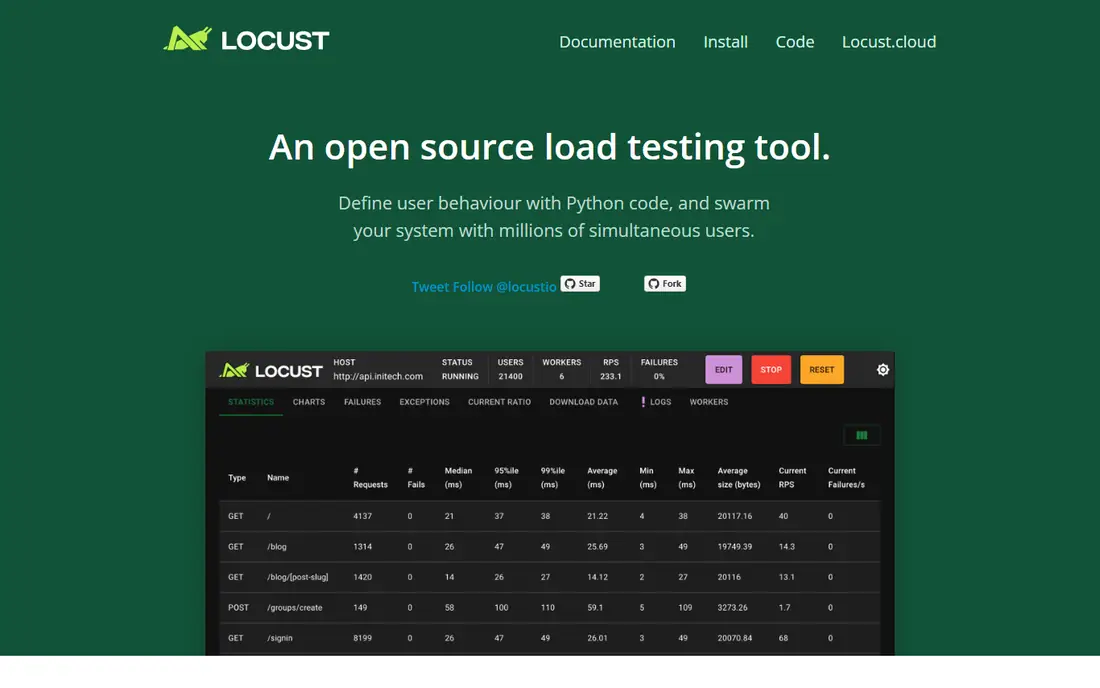Click the Median (ms) column header
Image resolution: width=1100 pixels, height=688 pixels.
coord(458,478)
